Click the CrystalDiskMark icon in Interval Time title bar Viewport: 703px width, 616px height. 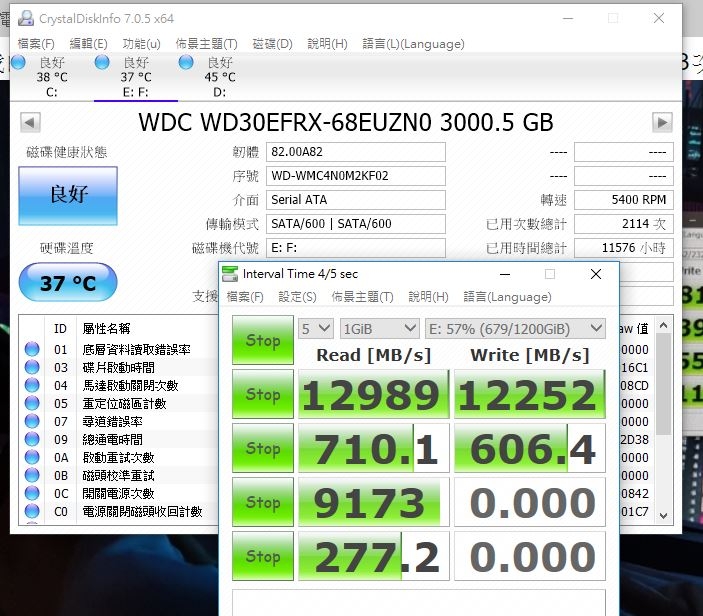pyautogui.click(x=230, y=274)
